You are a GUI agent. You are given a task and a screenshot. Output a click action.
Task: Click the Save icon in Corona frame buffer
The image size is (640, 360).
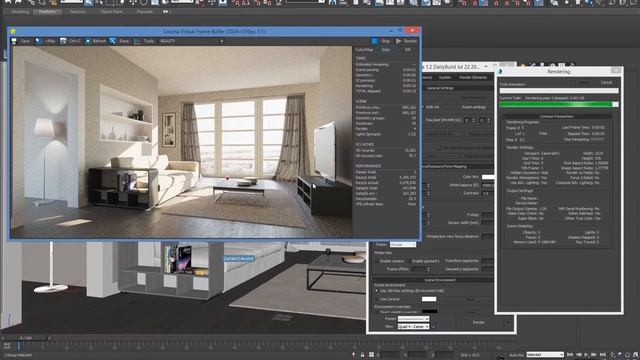(x=14, y=41)
